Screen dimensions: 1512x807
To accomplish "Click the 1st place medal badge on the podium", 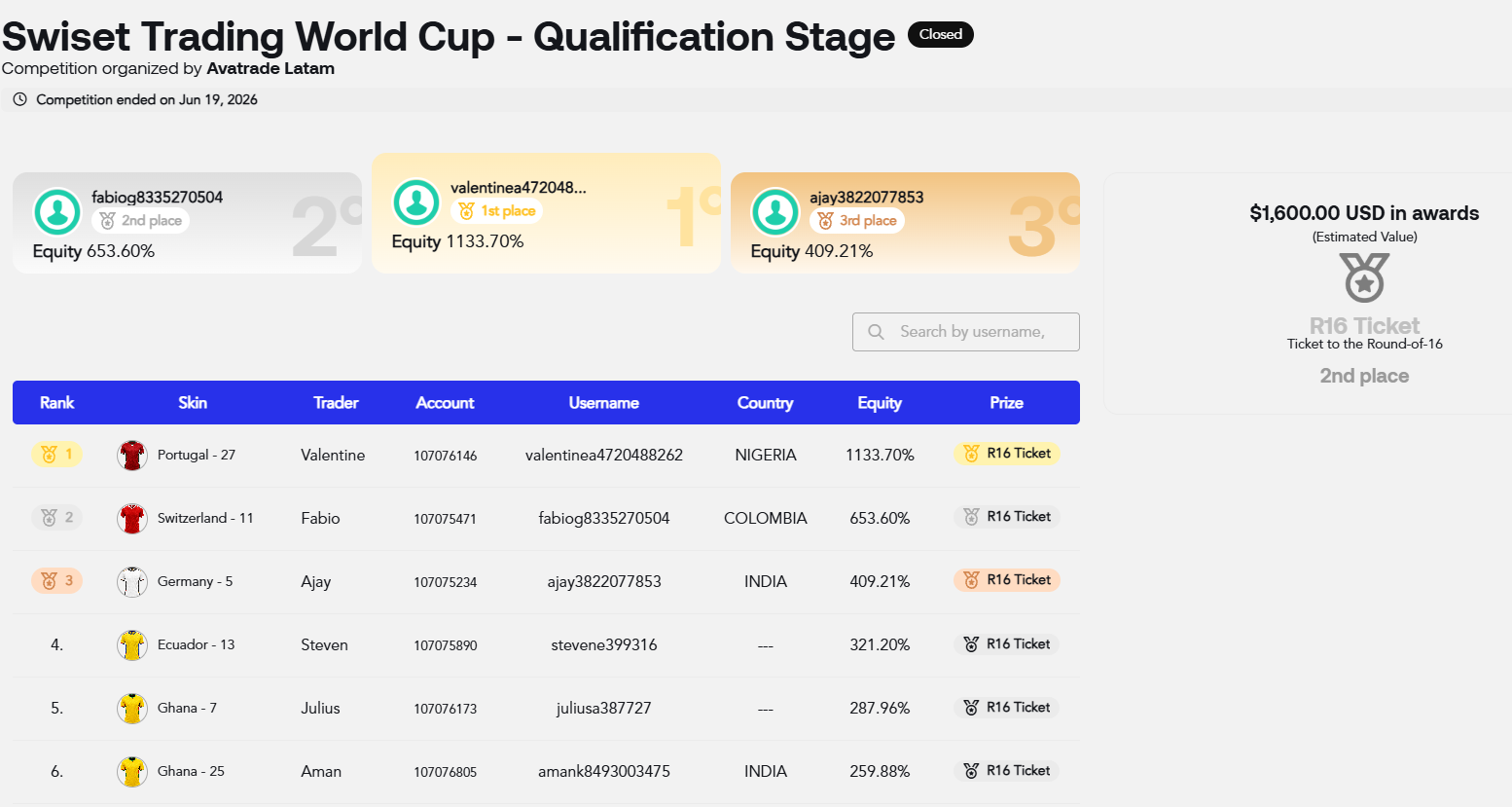I will coord(496,210).
